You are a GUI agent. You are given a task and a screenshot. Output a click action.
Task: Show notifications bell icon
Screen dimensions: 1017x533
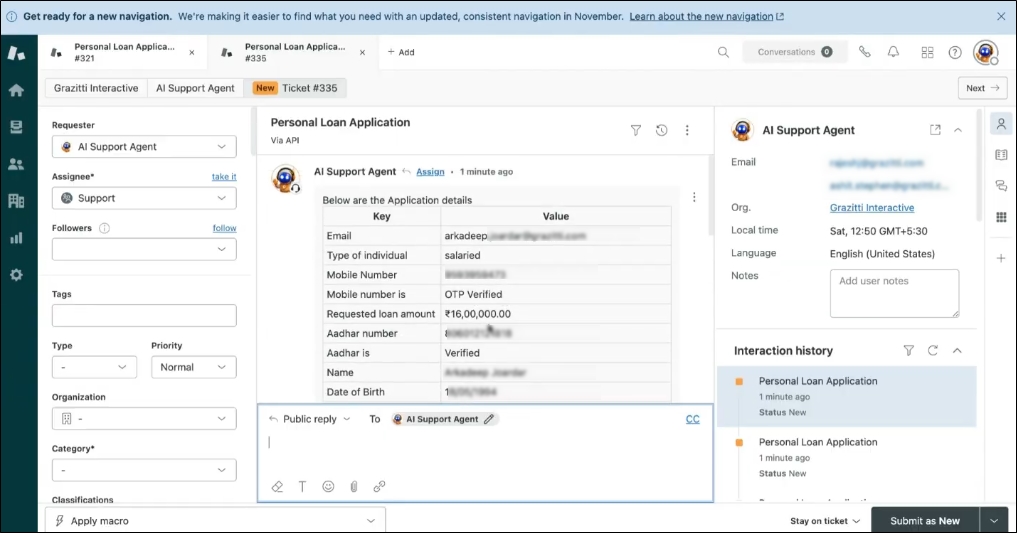tap(893, 52)
